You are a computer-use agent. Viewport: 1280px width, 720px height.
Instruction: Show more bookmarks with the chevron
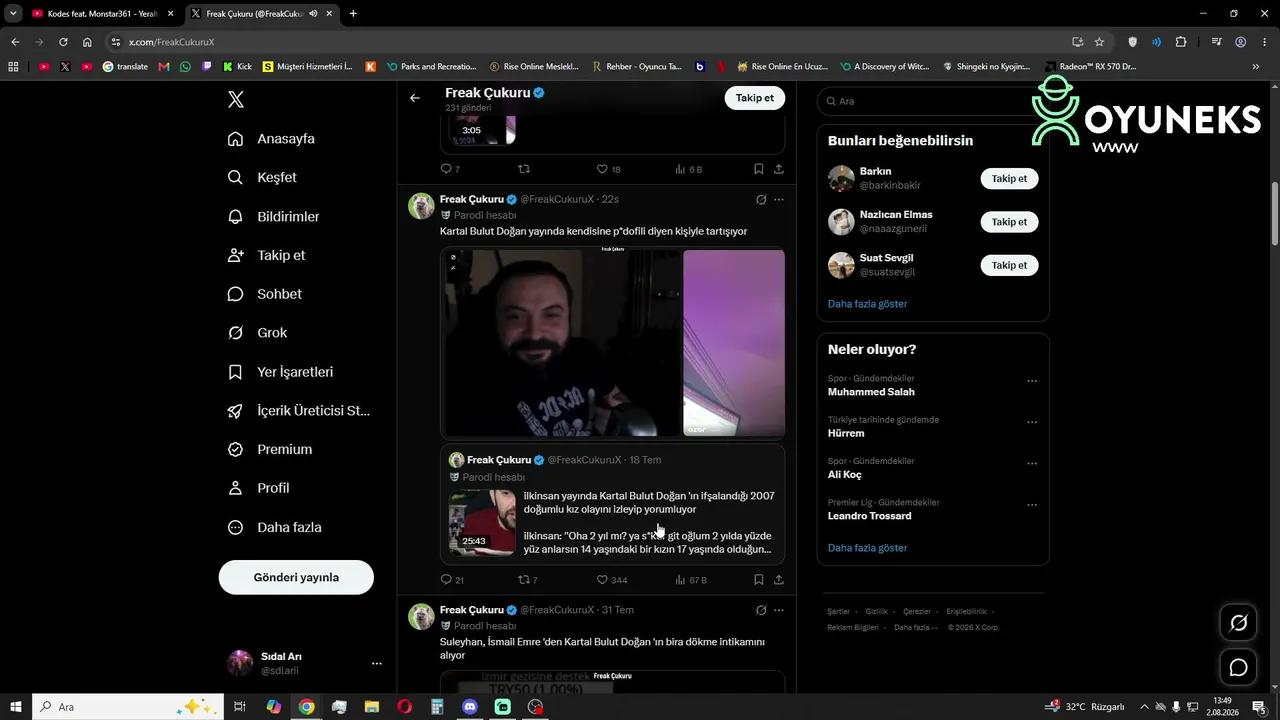(x=1256, y=67)
